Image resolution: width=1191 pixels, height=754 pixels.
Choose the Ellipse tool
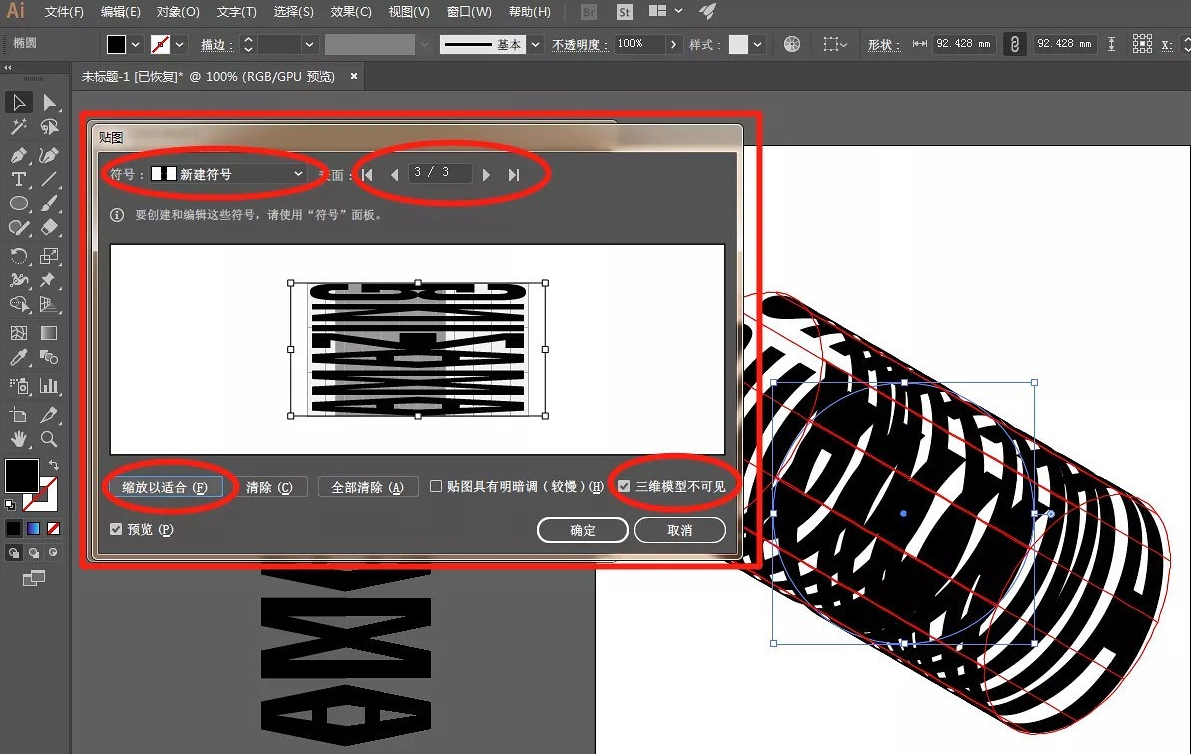[x=18, y=203]
